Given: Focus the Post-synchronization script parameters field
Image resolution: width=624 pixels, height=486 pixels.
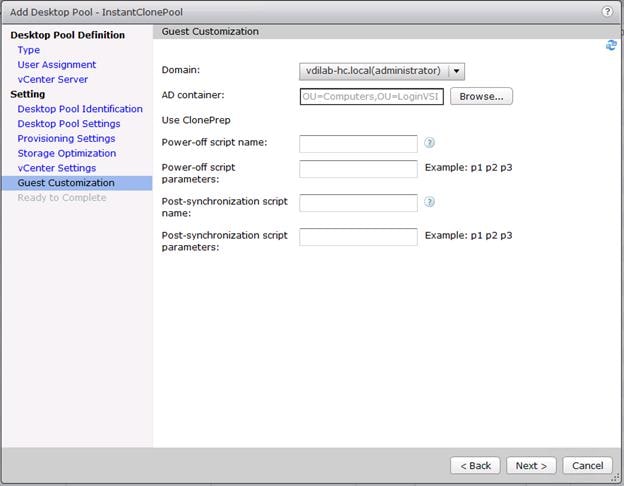Looking at the screenshot, I should tap(358, 237).
